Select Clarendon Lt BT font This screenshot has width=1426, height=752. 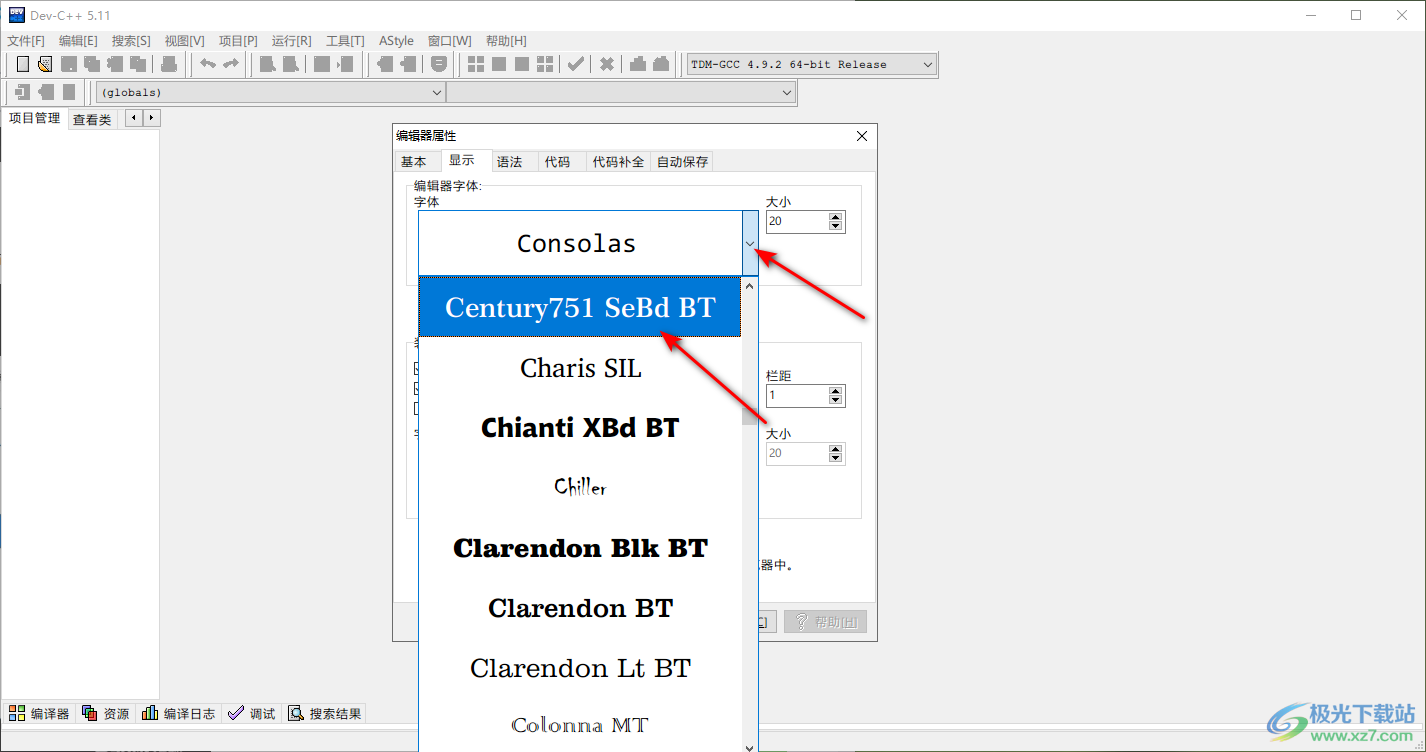pyautogui.click(x=580, y=667)
